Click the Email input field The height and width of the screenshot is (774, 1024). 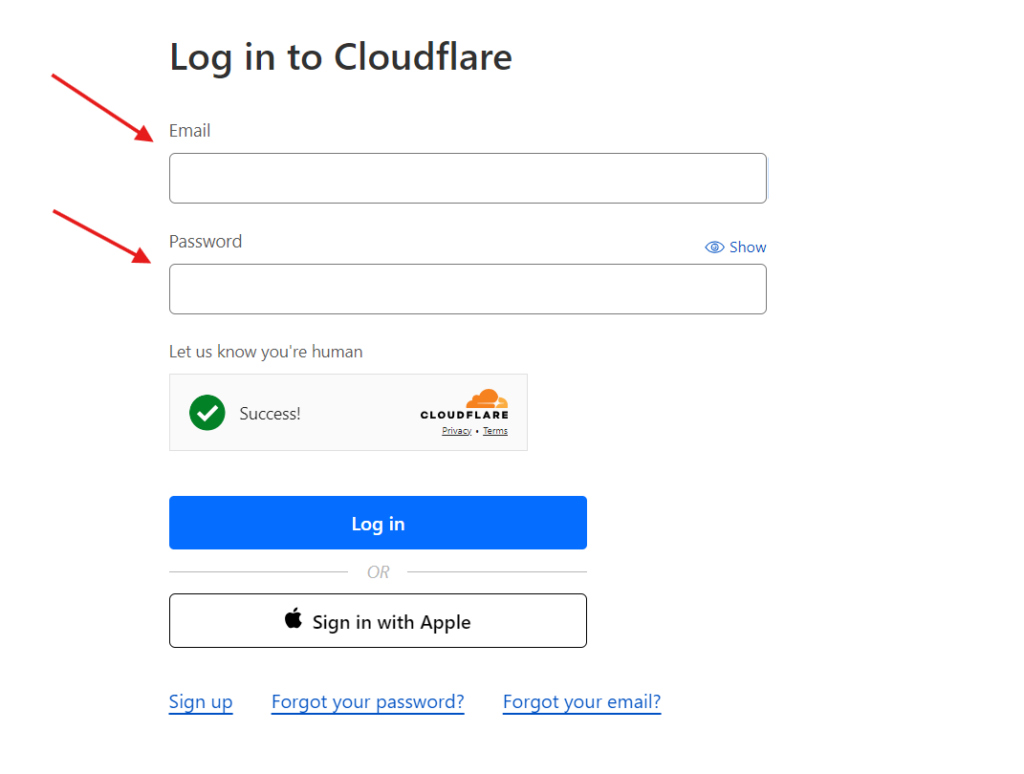(467, 178)
